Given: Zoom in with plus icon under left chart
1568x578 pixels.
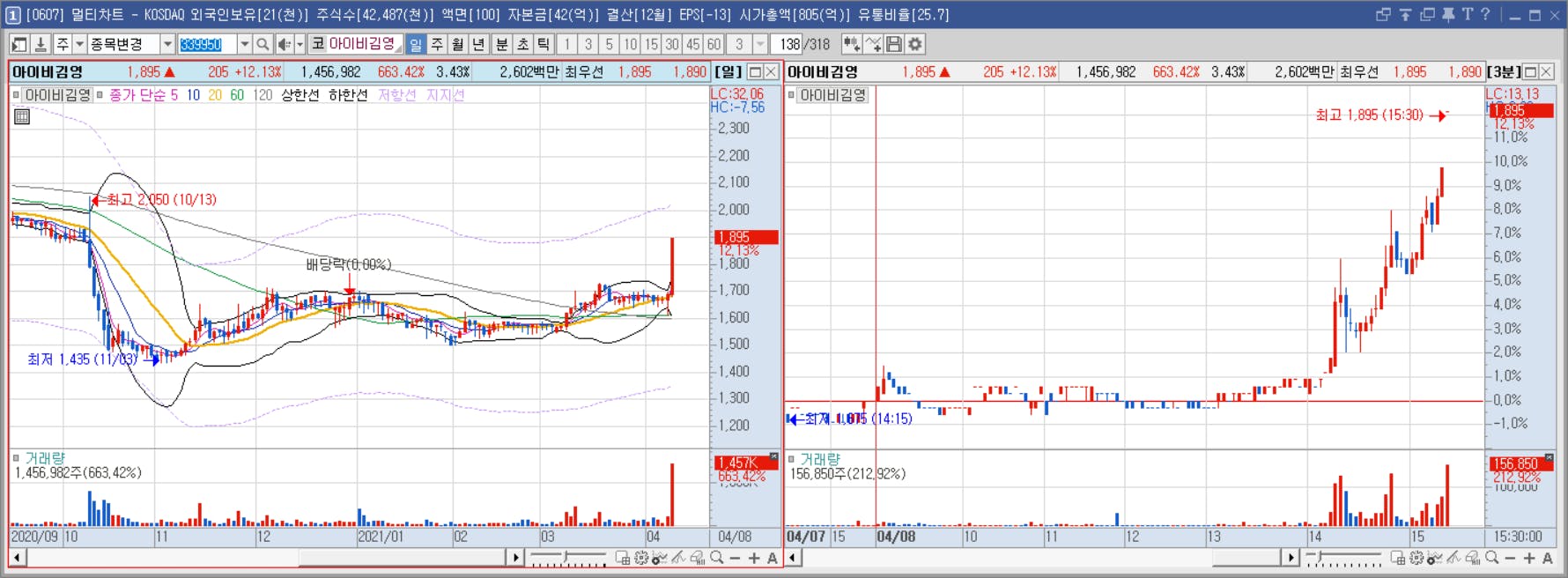Looking at the screenshot, I should click(754, 558).
